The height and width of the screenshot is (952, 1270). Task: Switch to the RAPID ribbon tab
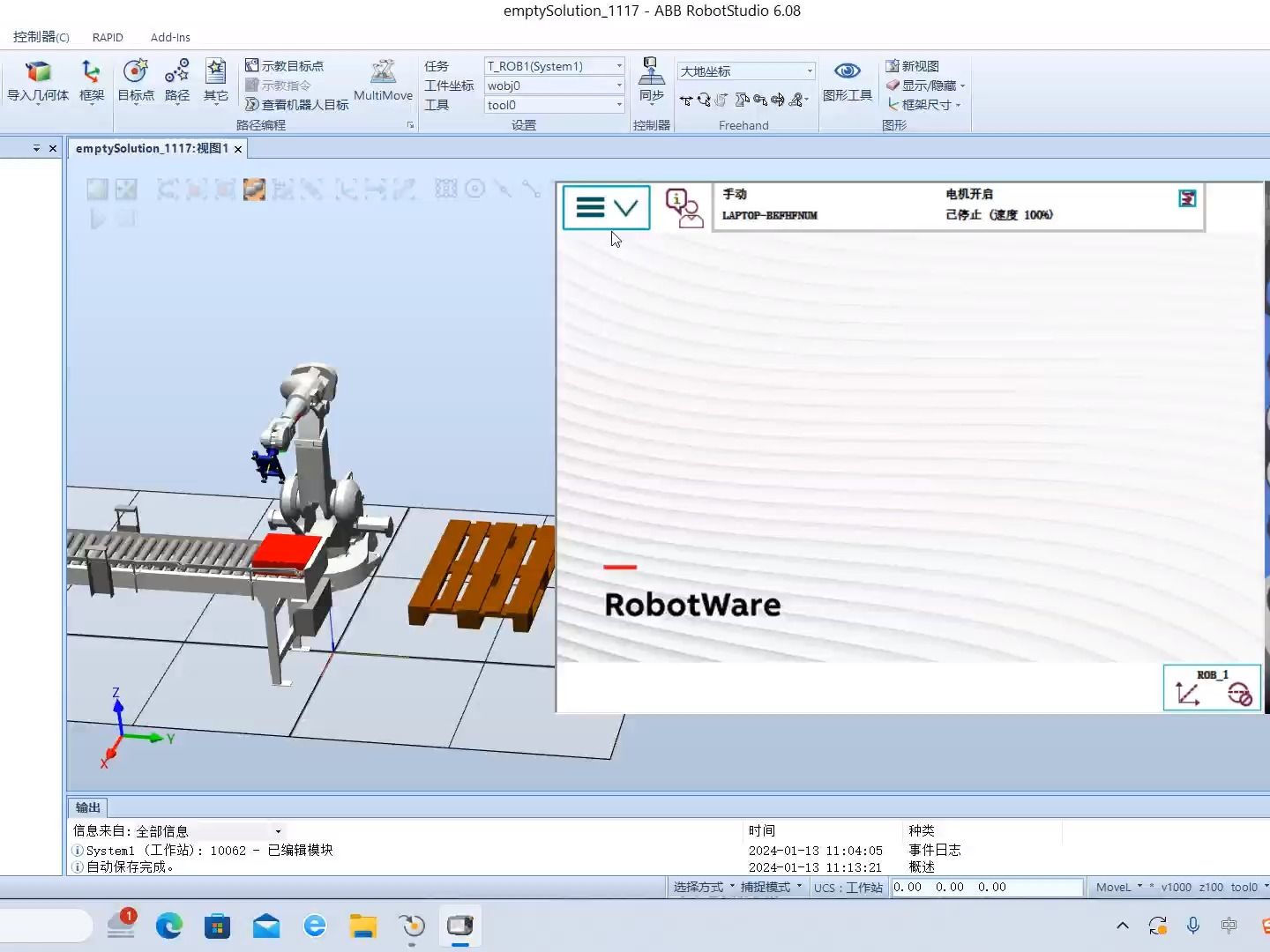pos(108,37)
